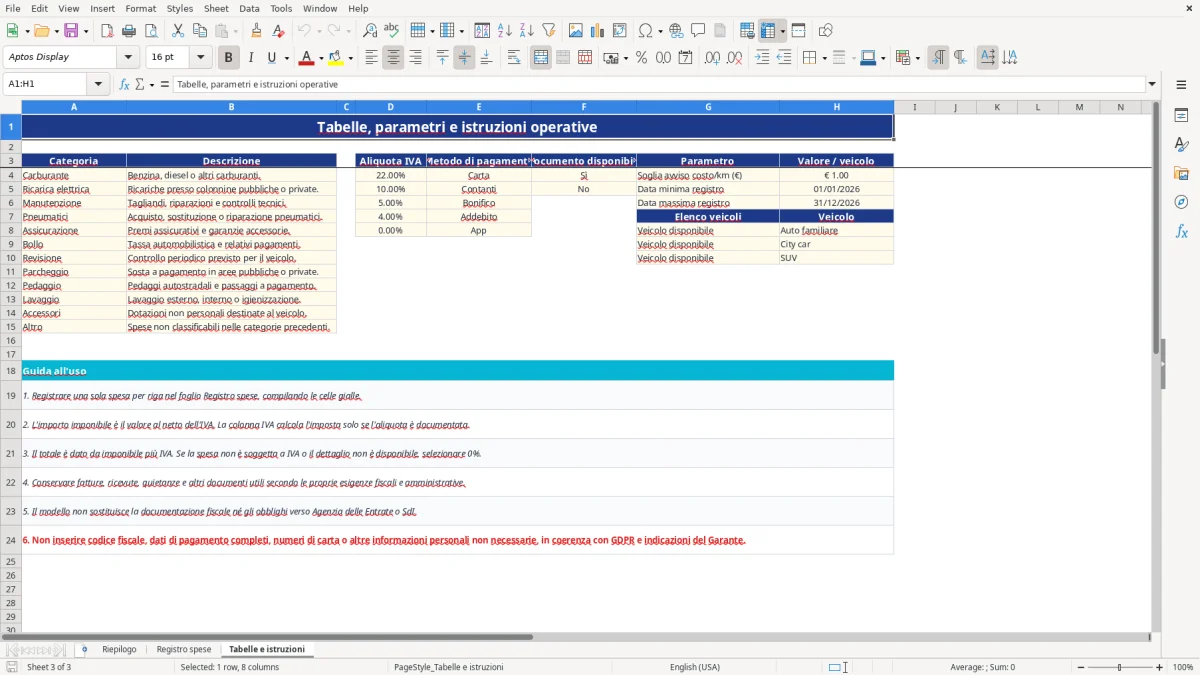Insert a comment with the speech bubble icon

pyautogui.click(x=698, y=31)
